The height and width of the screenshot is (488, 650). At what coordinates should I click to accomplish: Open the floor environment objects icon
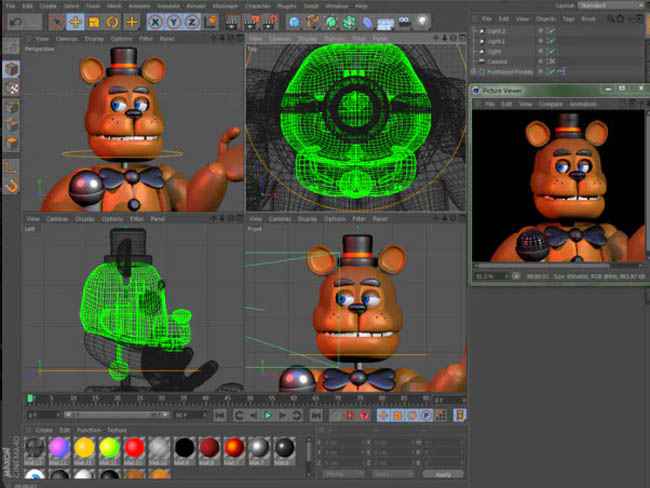click(386, 23)
